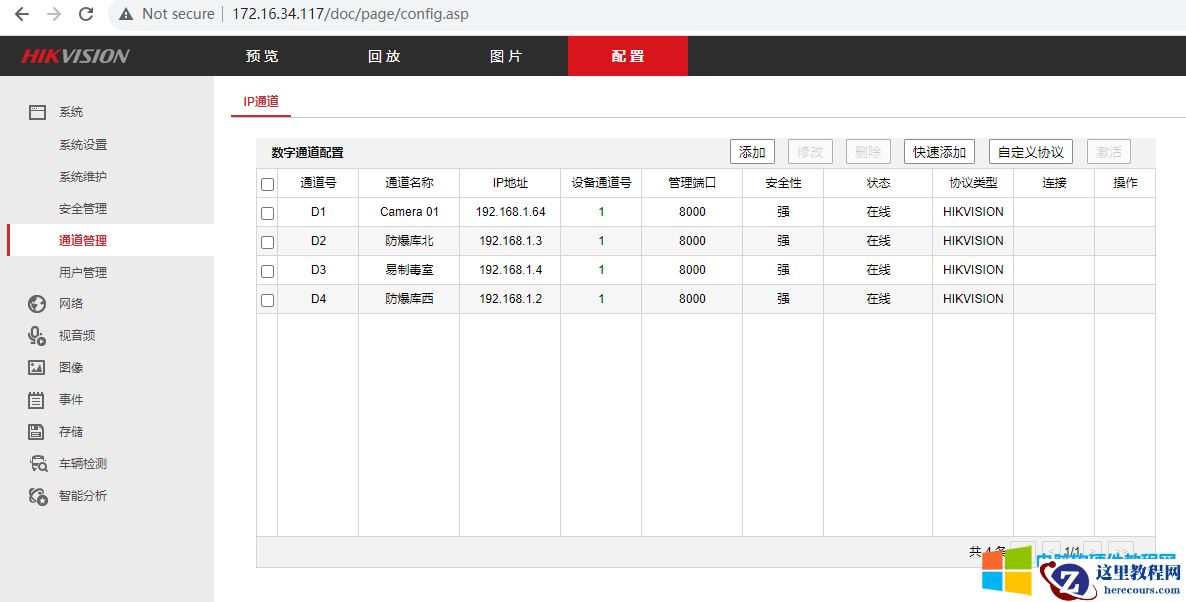Open the 配置 configuration tab

point(627,56)
